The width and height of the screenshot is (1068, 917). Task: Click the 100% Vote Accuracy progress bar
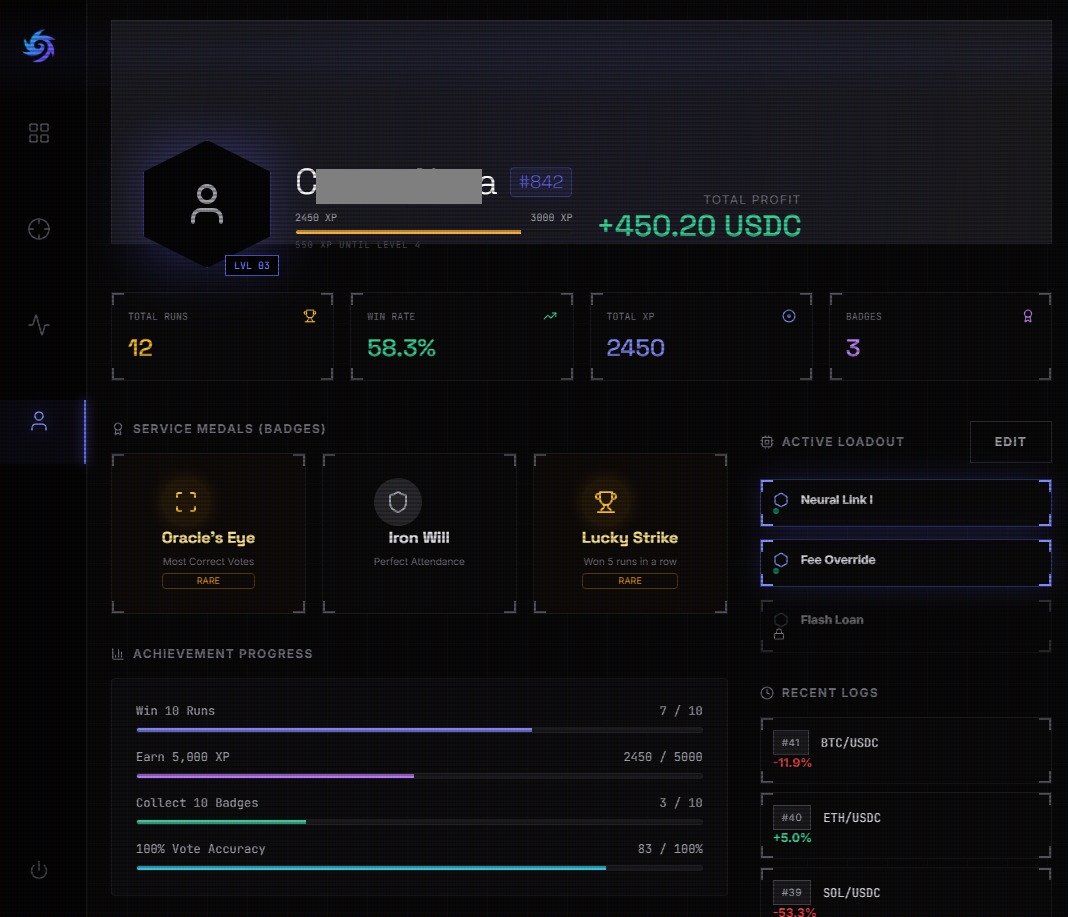click(x=420, y=868)
